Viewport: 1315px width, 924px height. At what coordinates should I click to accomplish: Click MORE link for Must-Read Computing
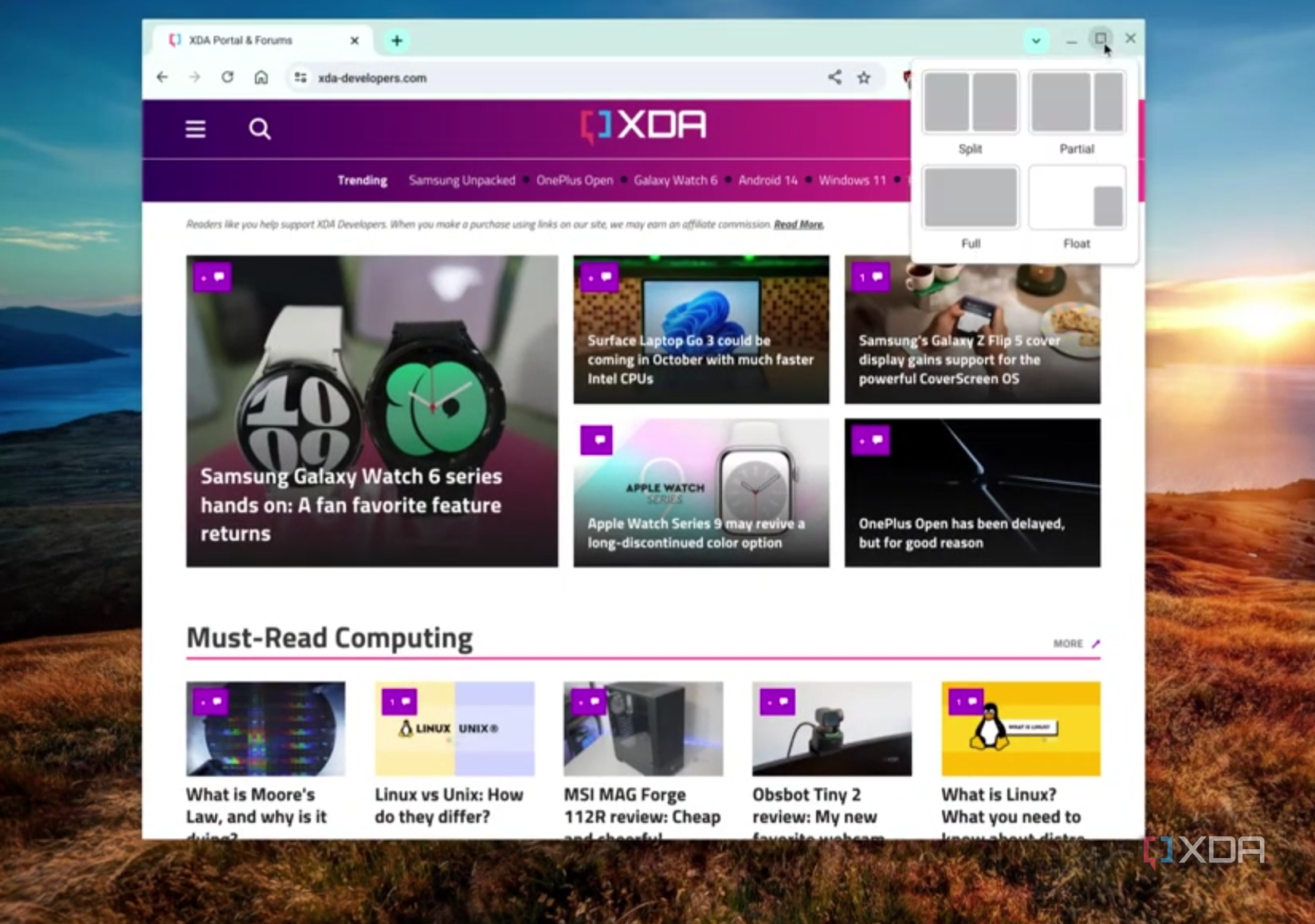[1076, 644]
